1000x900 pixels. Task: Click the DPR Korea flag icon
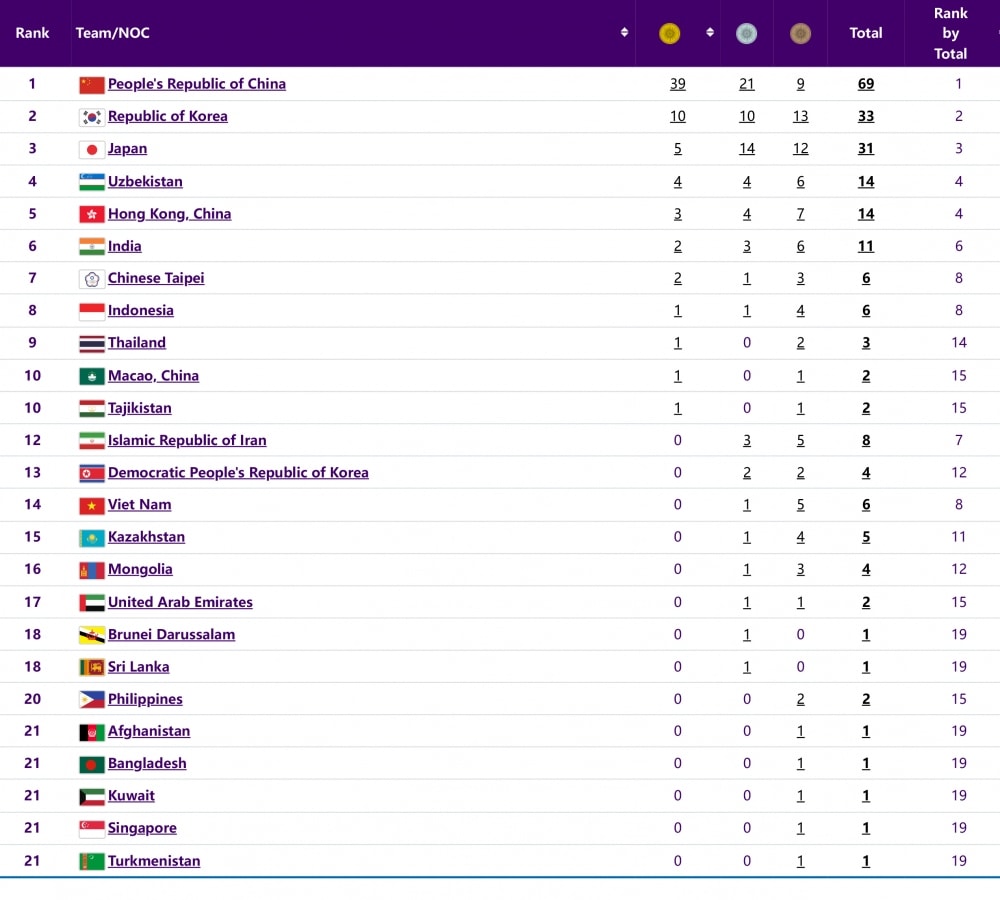coord(92,473)
